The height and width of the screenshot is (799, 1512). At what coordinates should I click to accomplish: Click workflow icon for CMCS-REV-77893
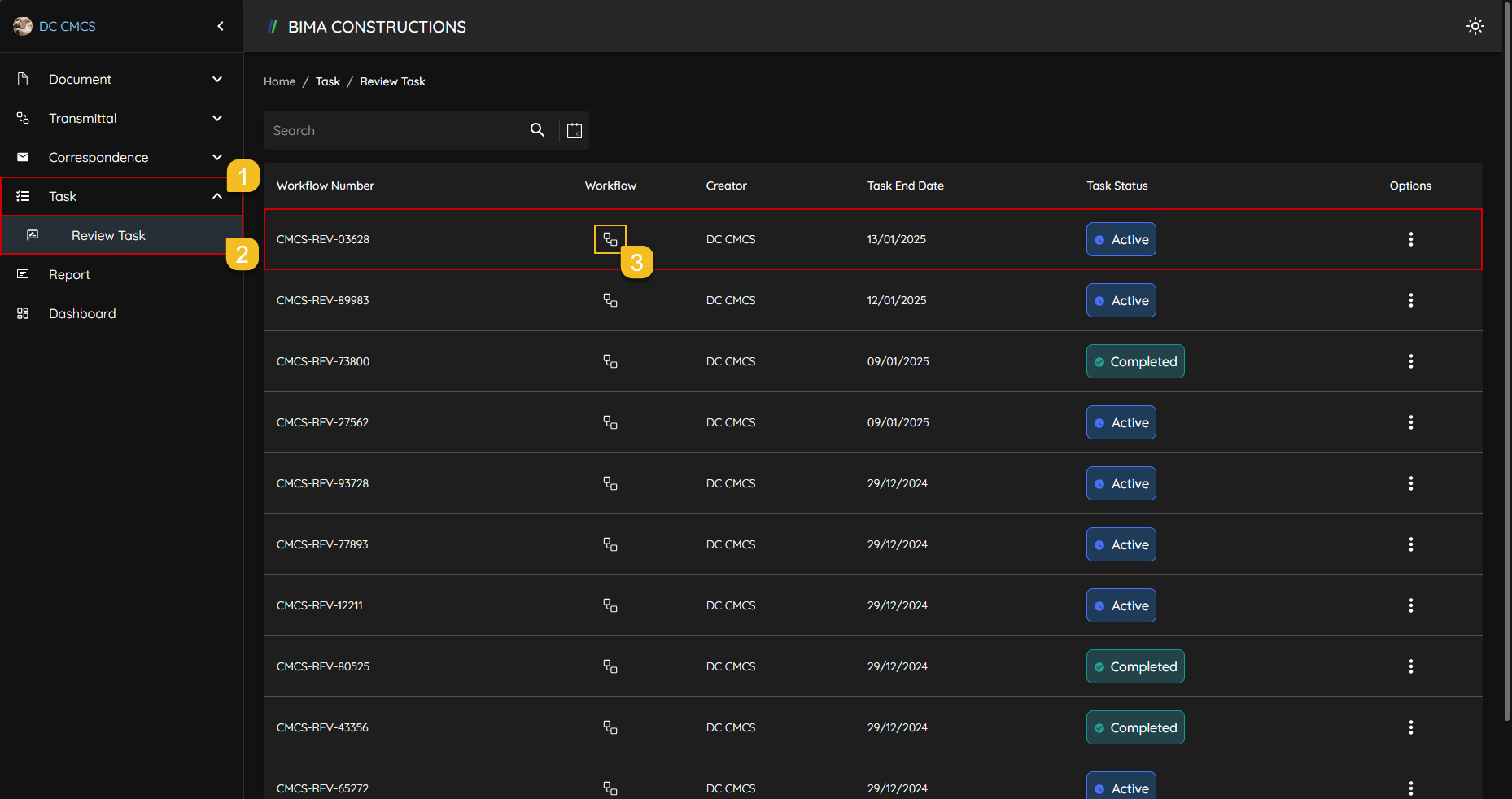point(610,544)
